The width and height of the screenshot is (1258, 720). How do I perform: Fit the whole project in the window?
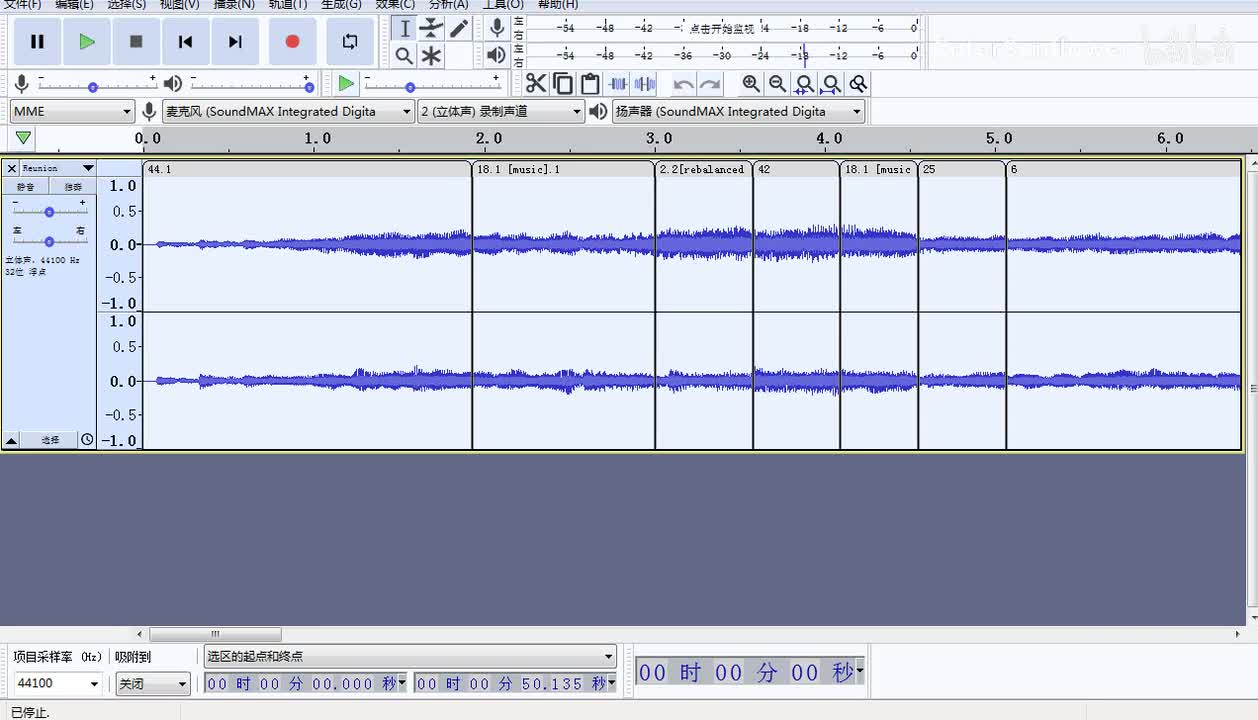831,84
